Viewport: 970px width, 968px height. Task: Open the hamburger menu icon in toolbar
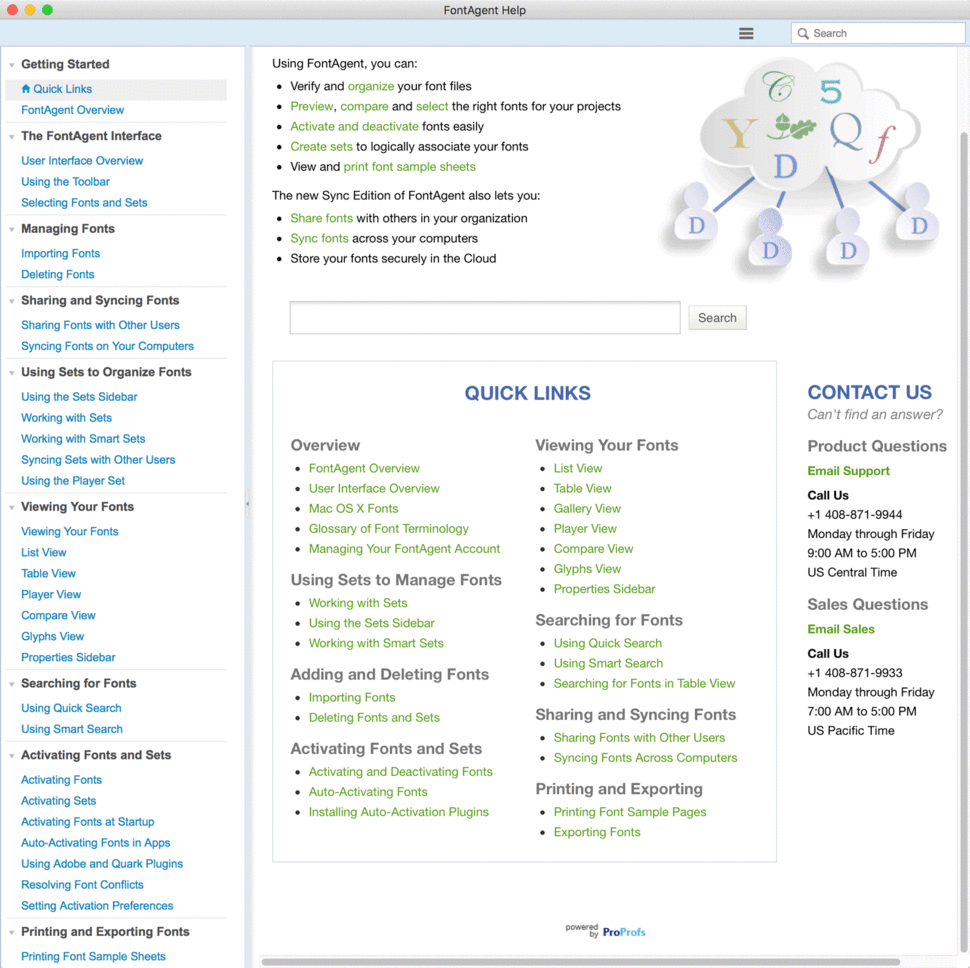pos(746,33)
